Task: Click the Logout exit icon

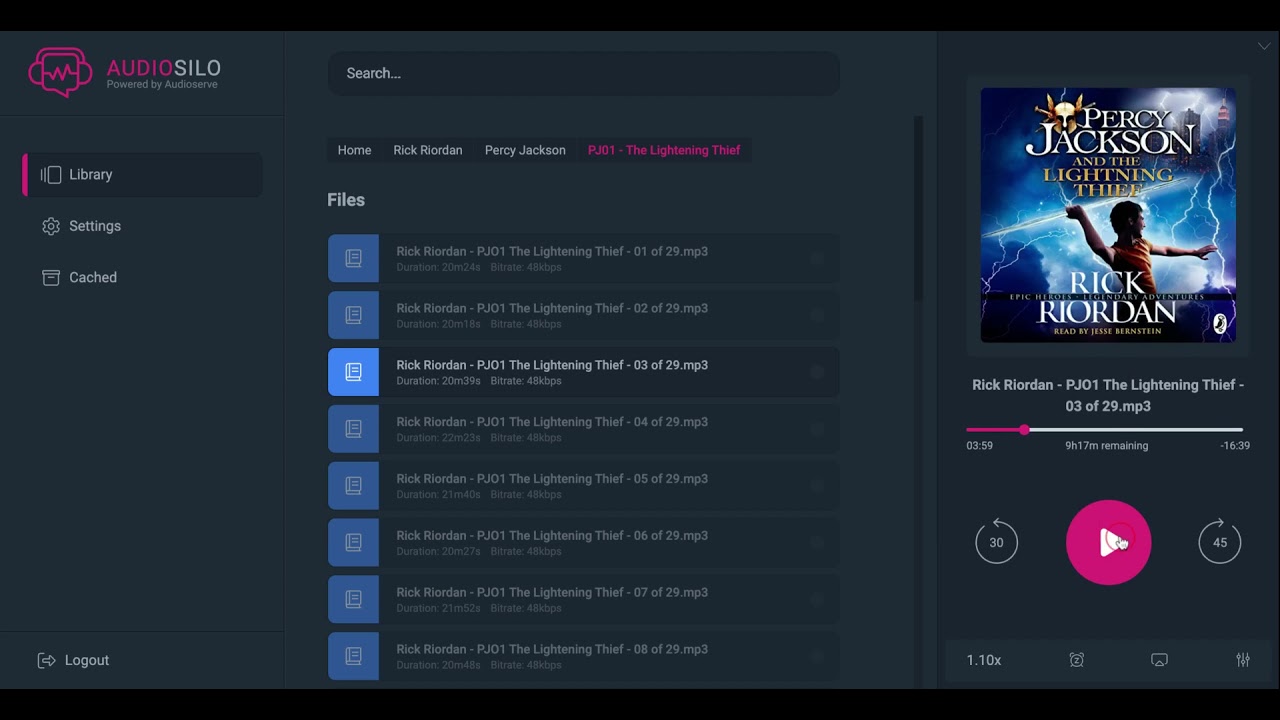Action: (x=46, y=660)
